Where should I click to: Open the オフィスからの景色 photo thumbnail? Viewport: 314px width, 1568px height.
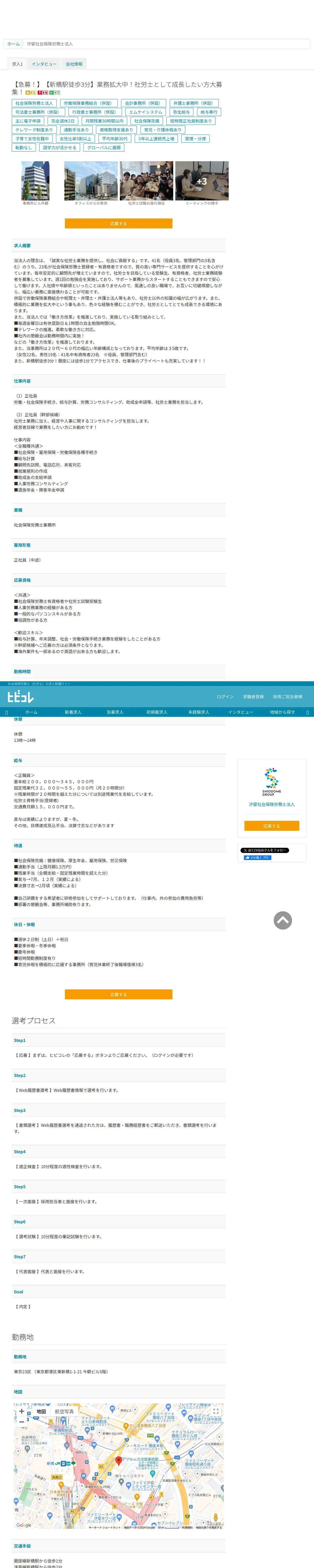pos(91,181)
